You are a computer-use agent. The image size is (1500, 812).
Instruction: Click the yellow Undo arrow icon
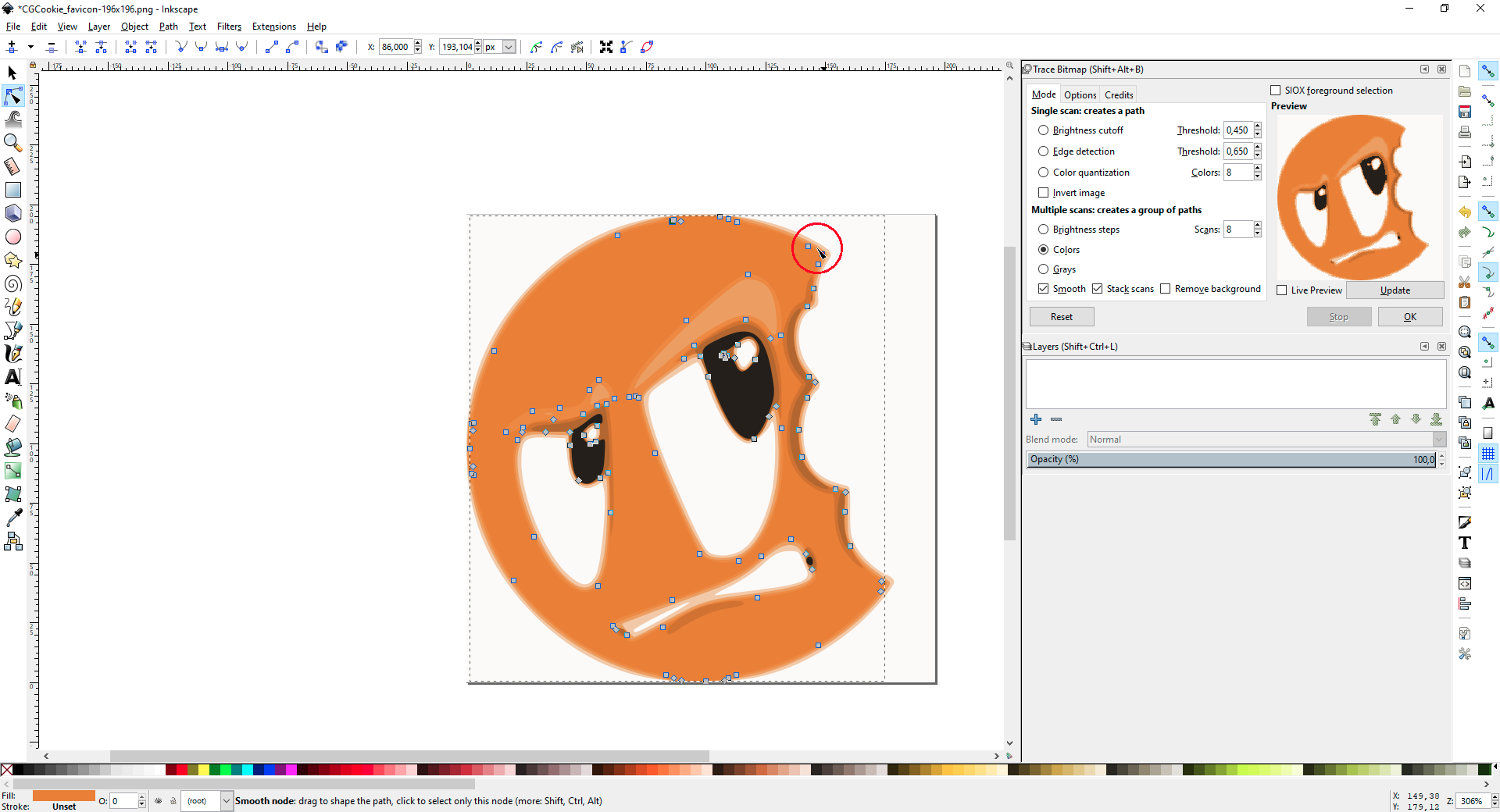(x=1465, y=212)
